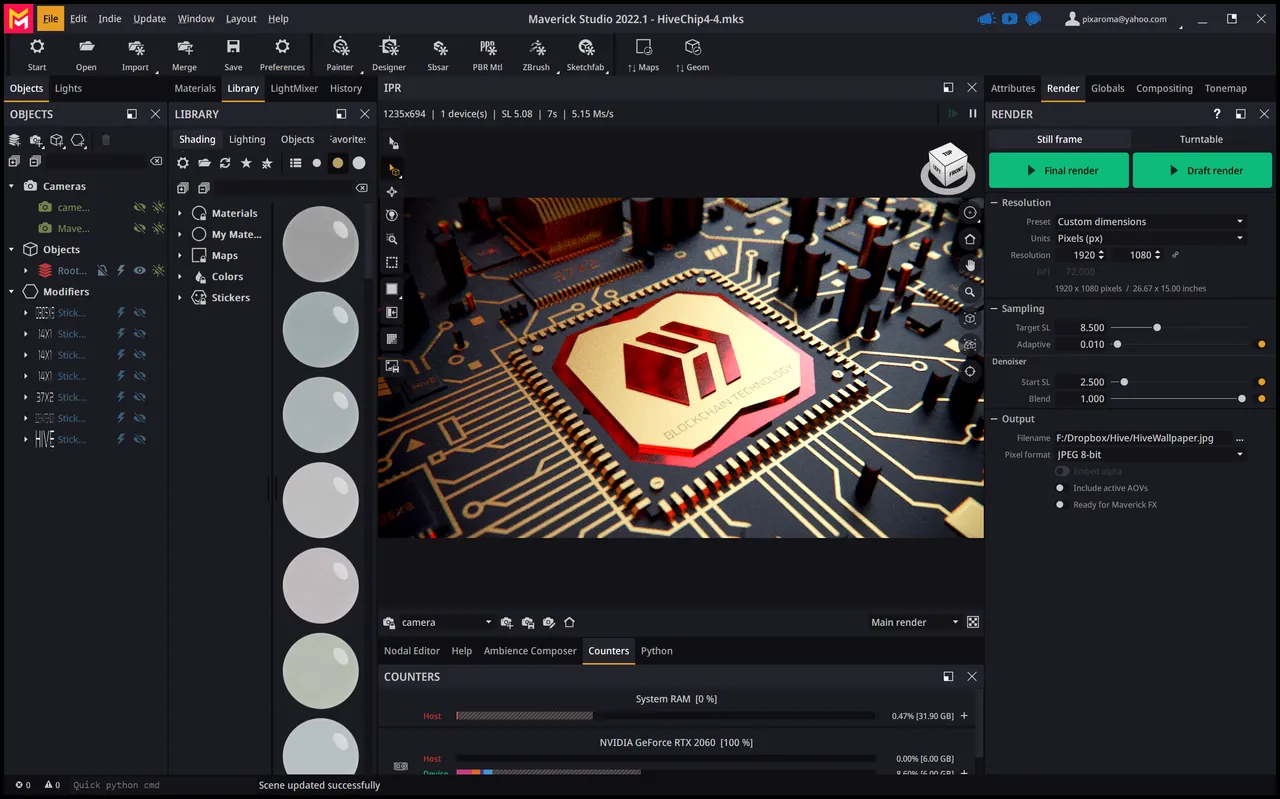The height and width of the screenshot is (799, 1280).
Task: Click the Library refresh icon
Action: pyautogui.click(x=225, y=163)
